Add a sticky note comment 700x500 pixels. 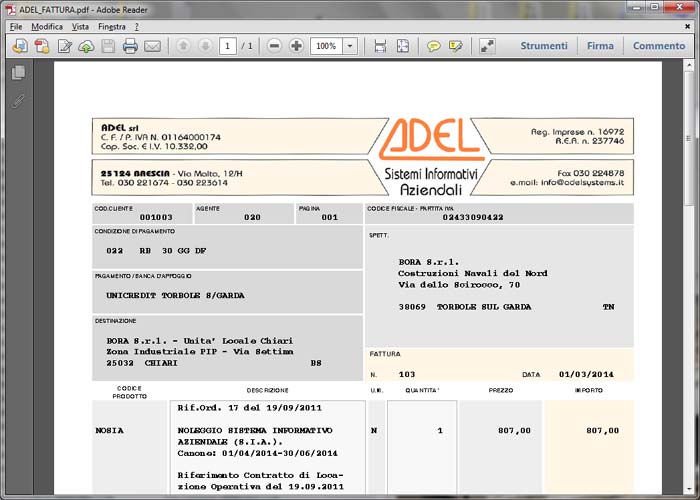434,46
